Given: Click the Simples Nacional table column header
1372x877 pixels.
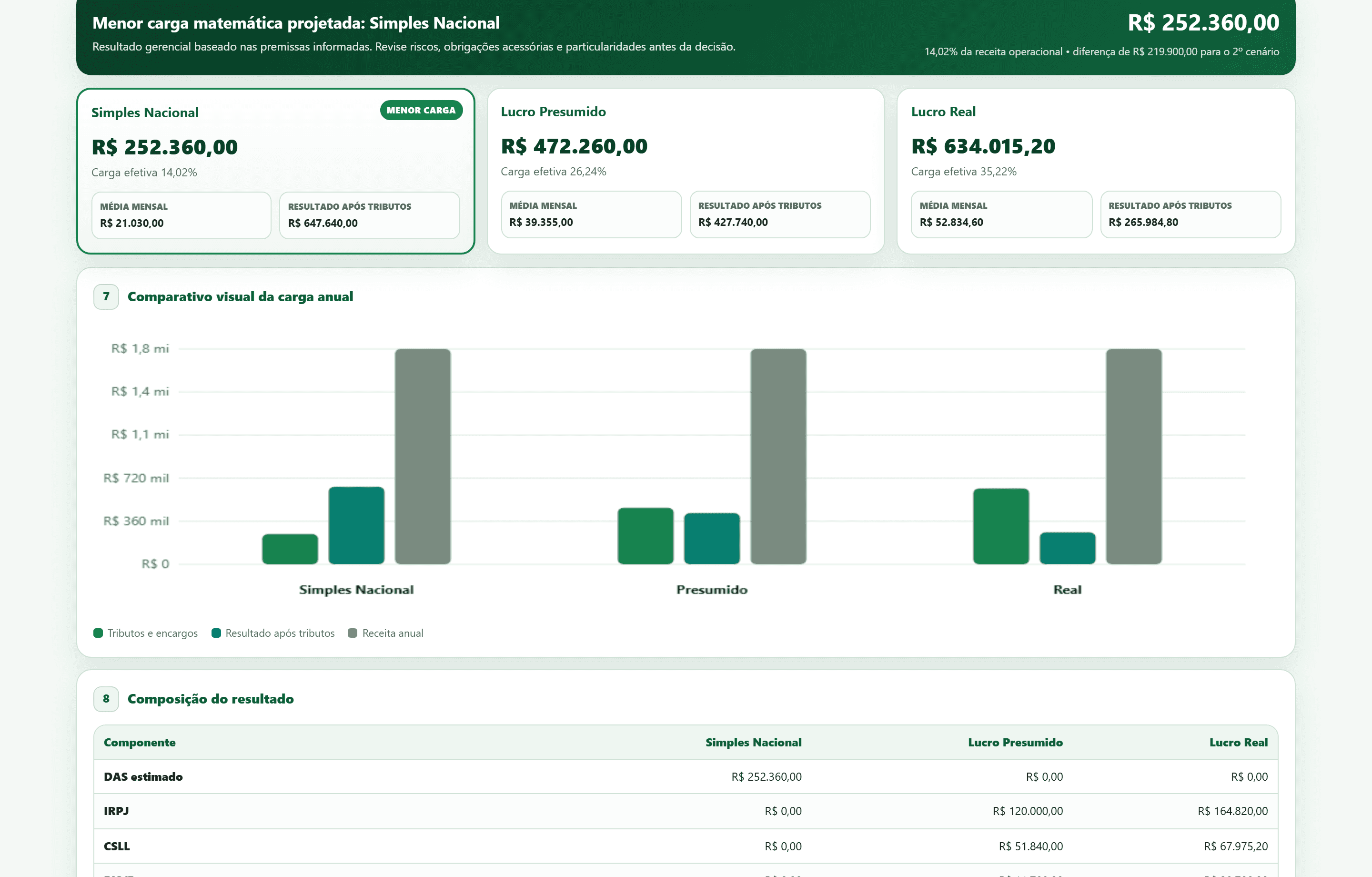Looking at the screenshot, I should pos(753,743).
